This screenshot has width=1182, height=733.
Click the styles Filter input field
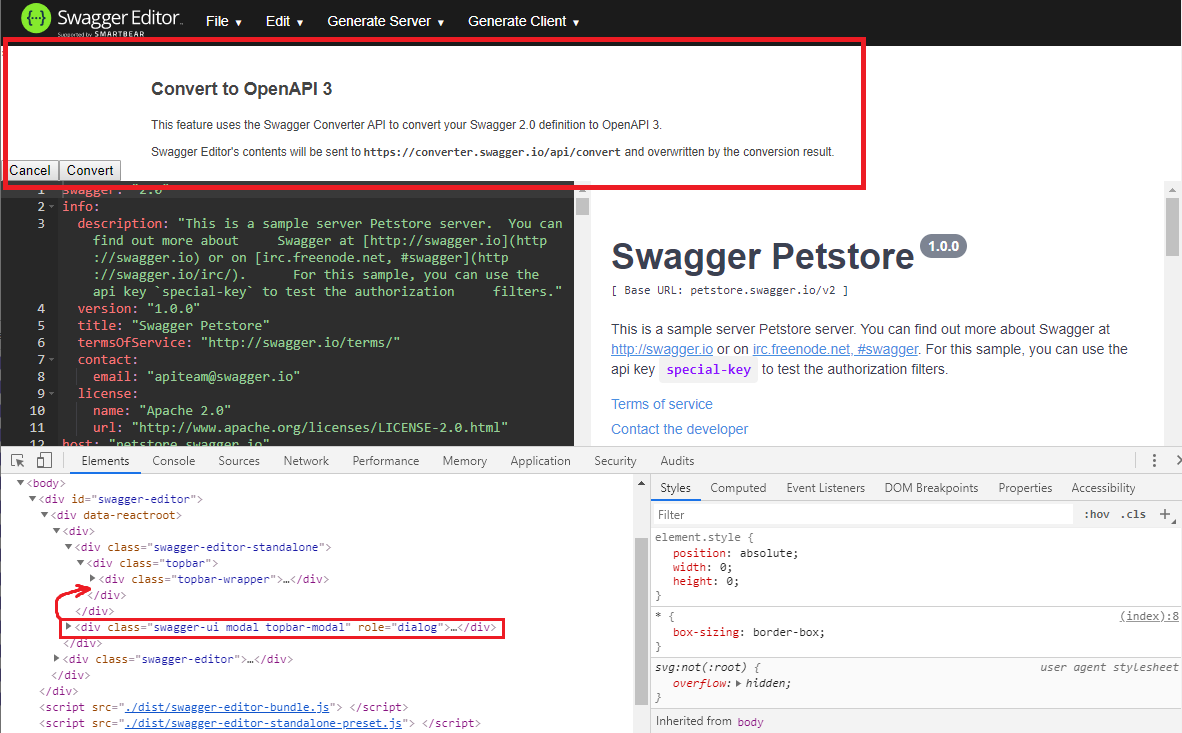click(863, 514)
